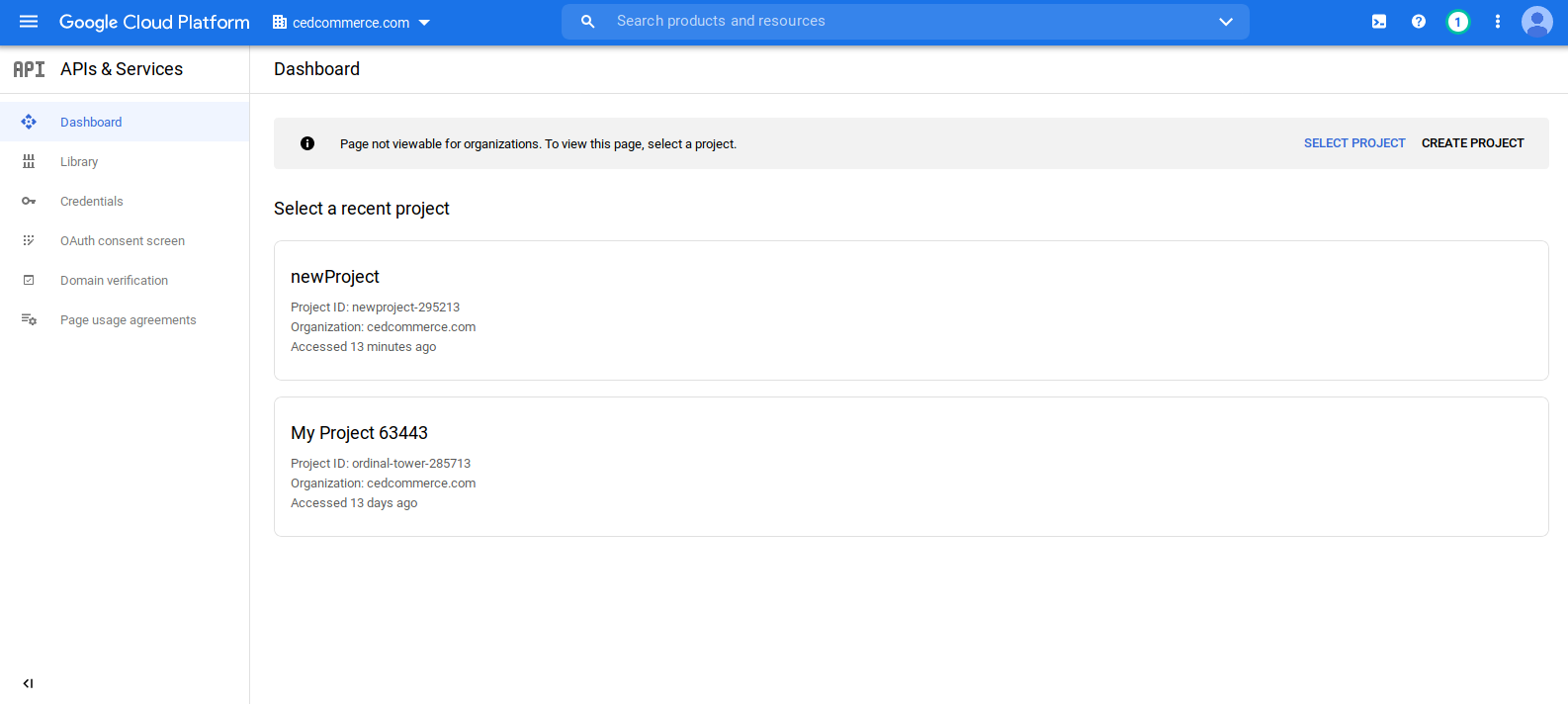The image size is (1568, 704).
Task: Click the 'Page not viewable for organizations' message
Action: (x=538, y=144)
